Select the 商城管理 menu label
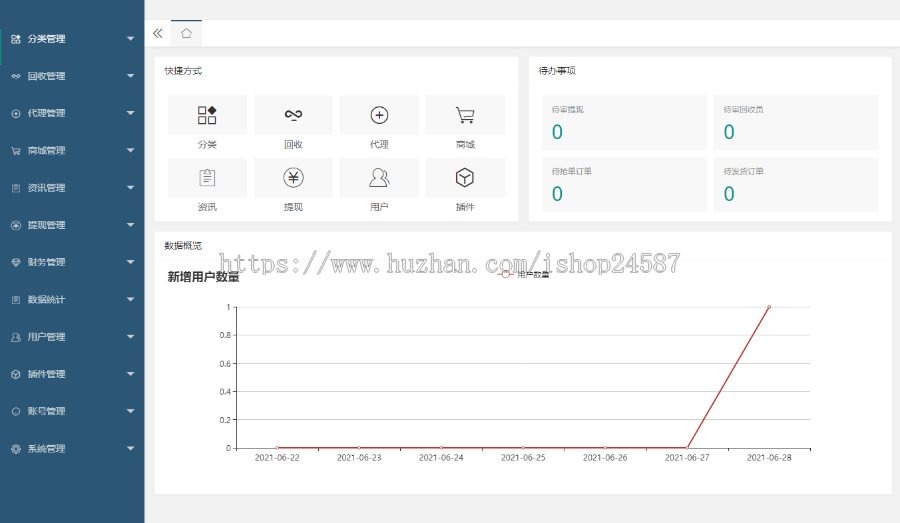 (x=46, y=150)
